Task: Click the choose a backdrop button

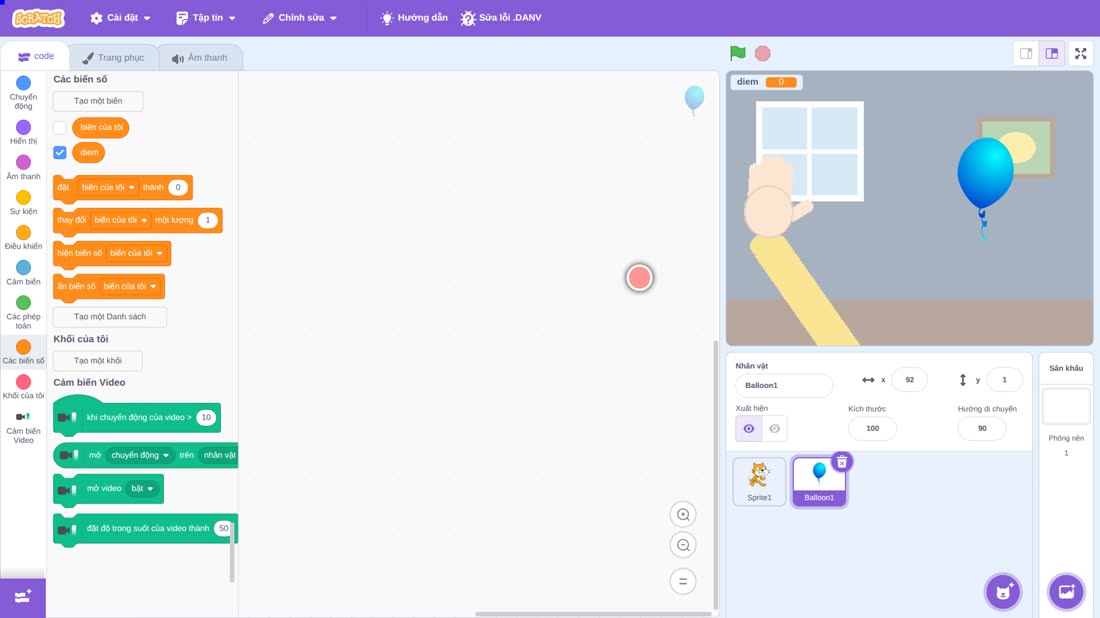Action: click(x=1066, y=592)
